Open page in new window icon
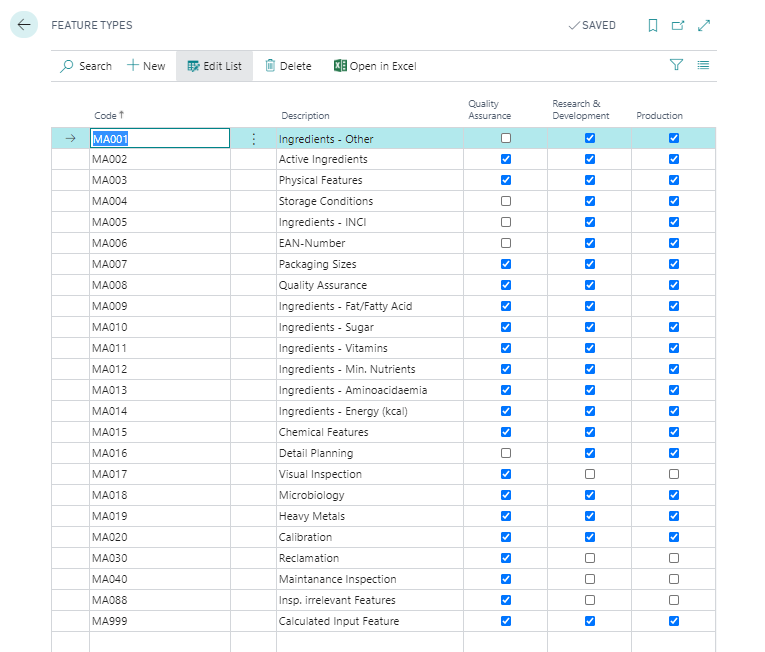The width and height of the screenshot is (765, 652). pyautogui.click(x=678, y=25)
